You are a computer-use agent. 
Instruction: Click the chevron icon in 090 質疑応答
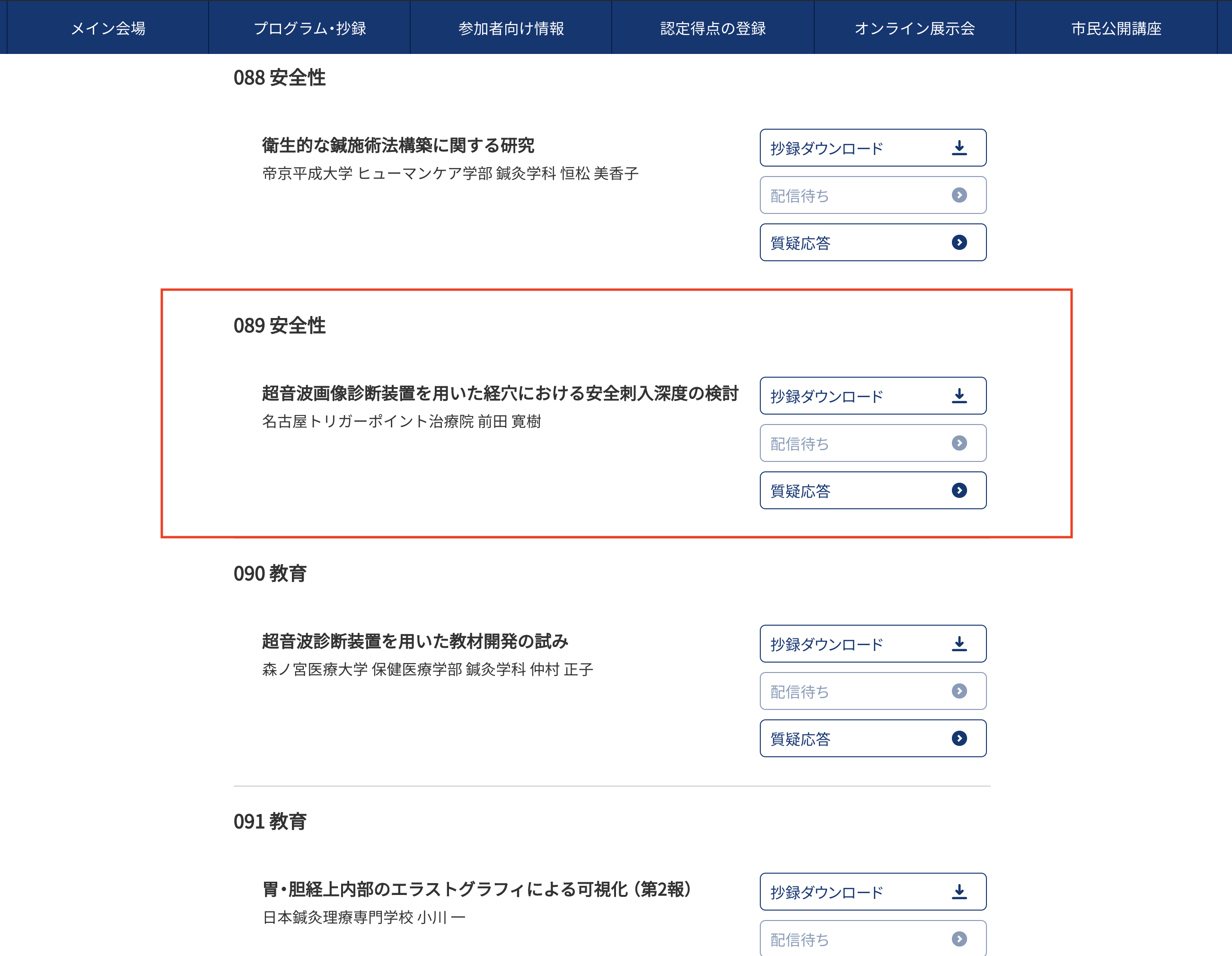point(959,739)
